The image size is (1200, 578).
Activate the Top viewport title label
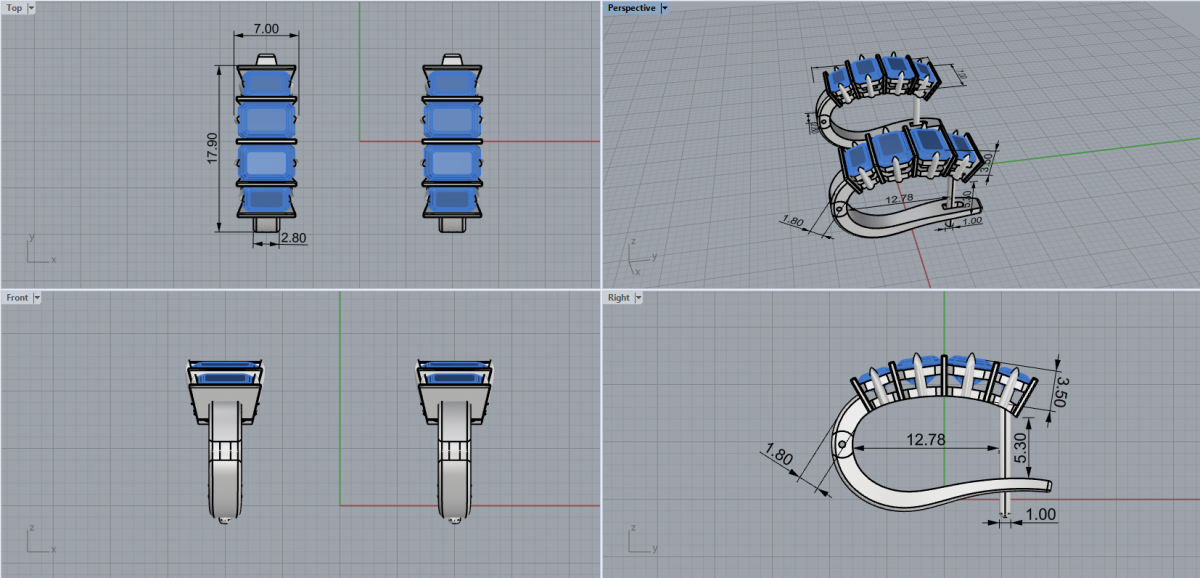(15, 7)
